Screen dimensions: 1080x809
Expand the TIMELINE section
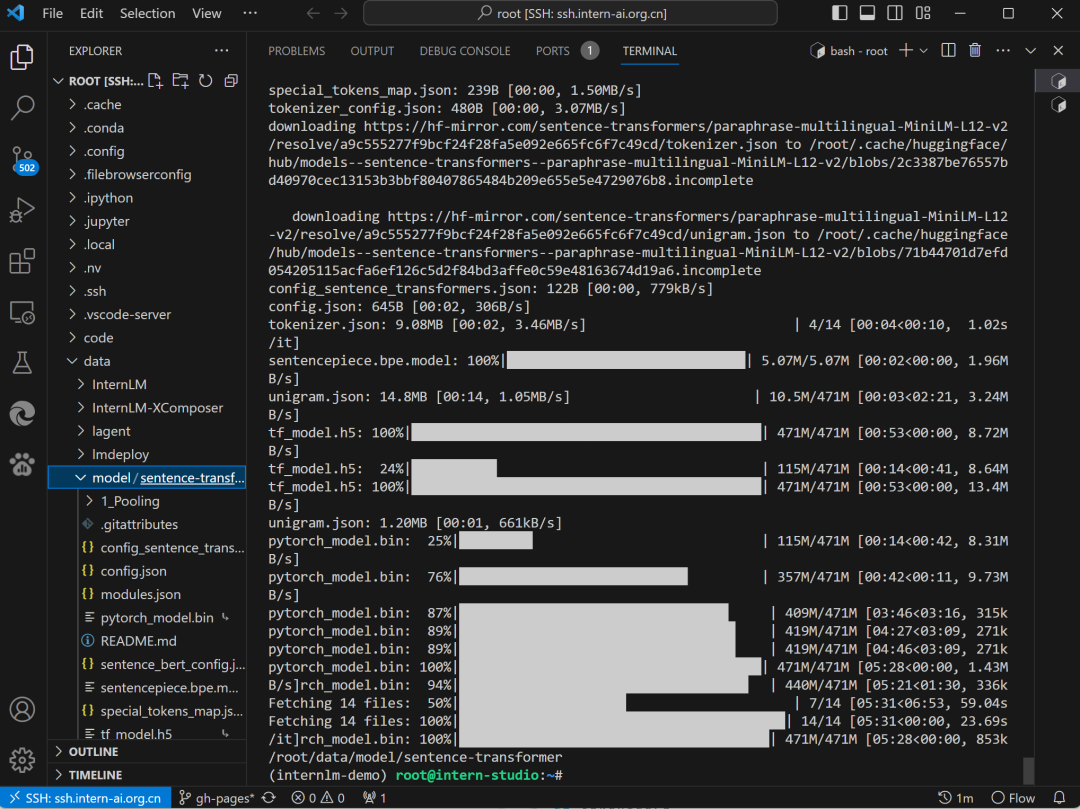point(147,775)
